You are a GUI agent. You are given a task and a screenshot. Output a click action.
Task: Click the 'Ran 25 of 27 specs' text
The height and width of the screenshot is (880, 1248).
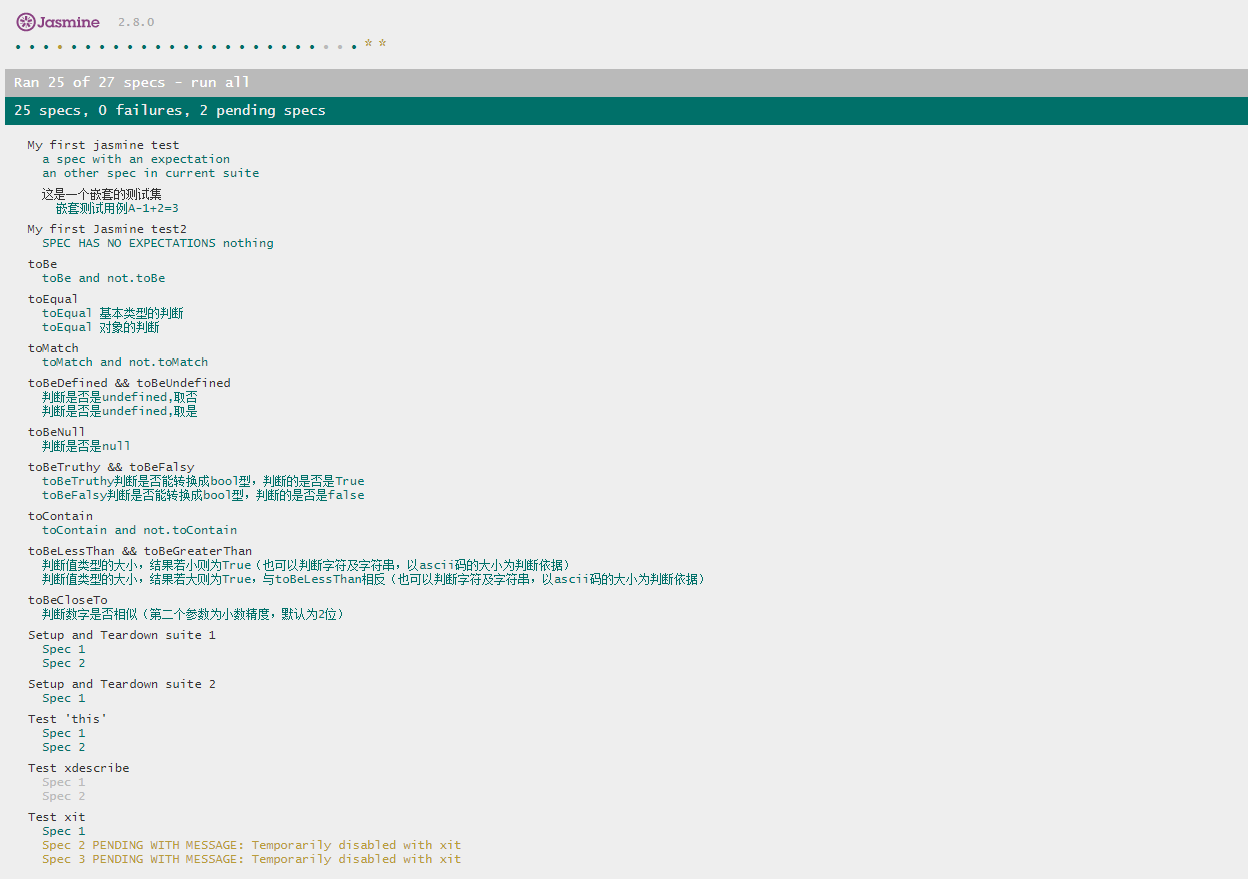click(x=90, y=82)
